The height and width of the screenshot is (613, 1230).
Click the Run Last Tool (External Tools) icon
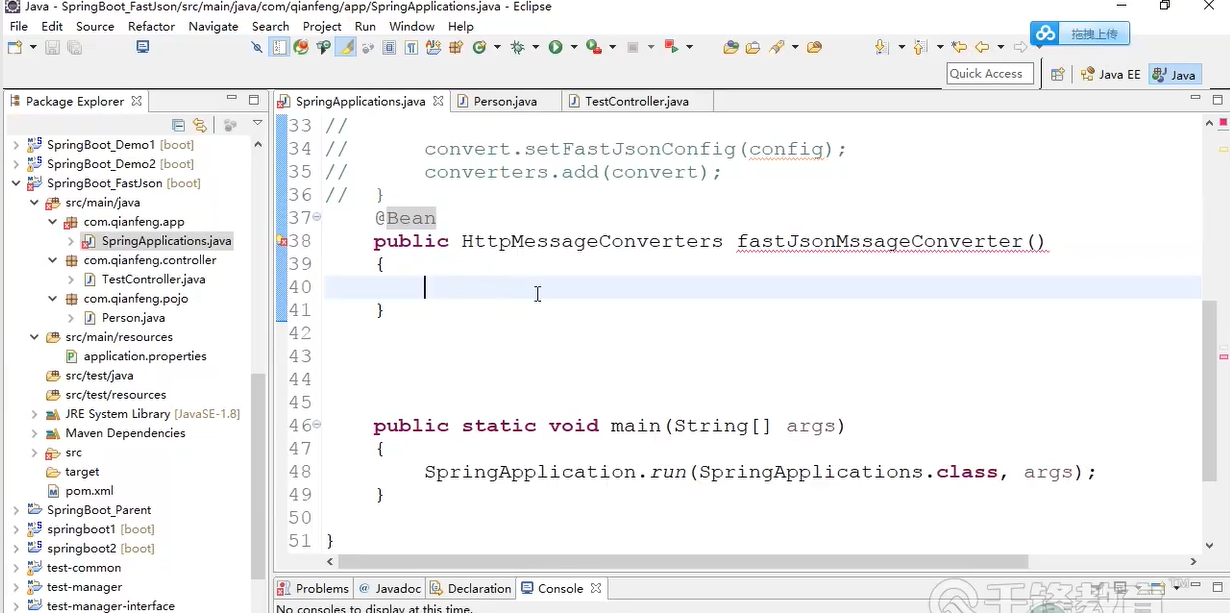click(594, 47)
